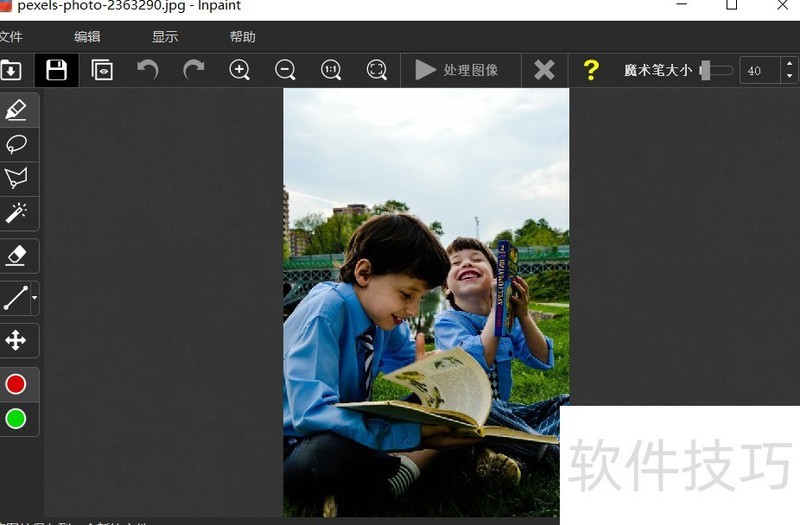This screenshot has width=800, height=525.
Task: Increase the pen size with up arrow
Action: point(789,64)
